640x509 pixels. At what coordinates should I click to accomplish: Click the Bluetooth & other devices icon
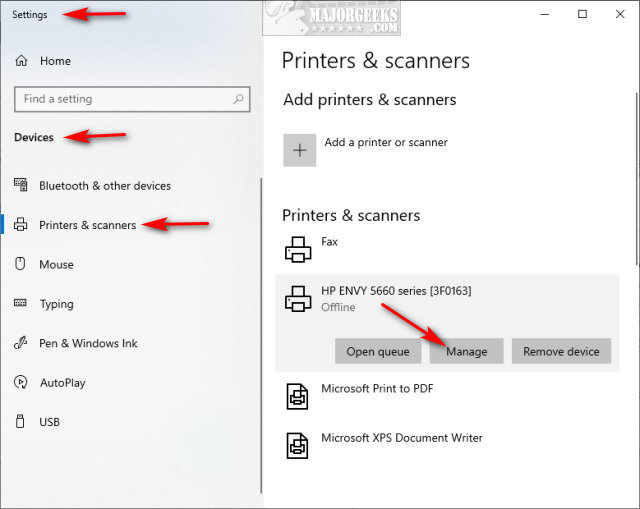[20, 185]
